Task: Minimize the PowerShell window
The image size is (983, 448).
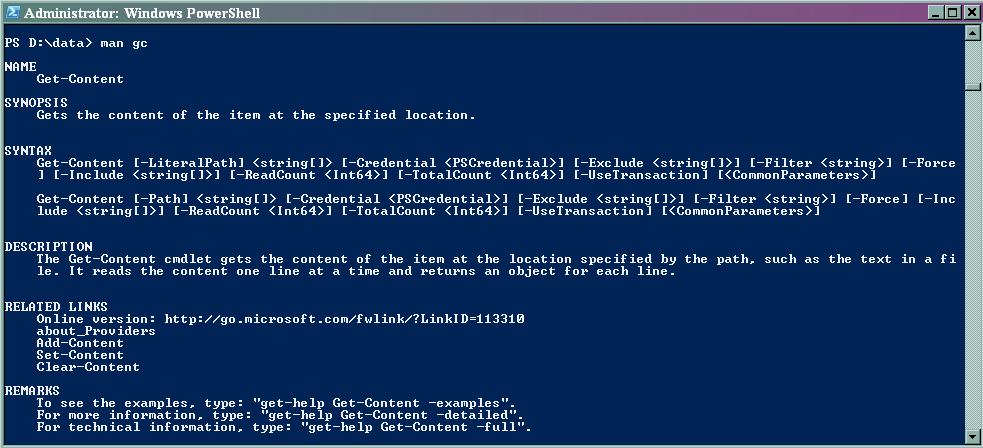Action: pos(934,13)
